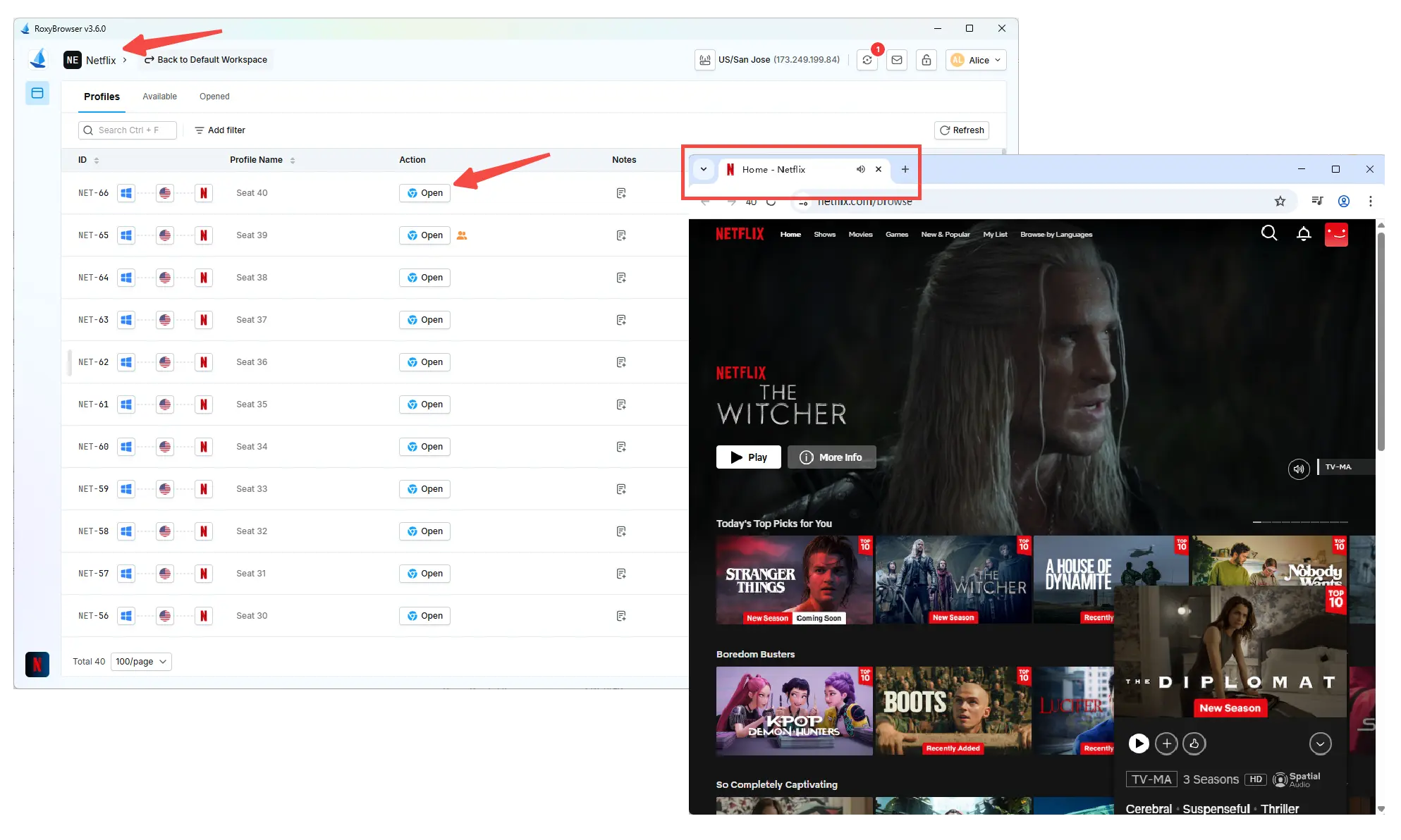Click the note icon on the Seat 40 row
Image resolution: width=1401 pixels, height=840 pixels.
click(x=621, y=192)
